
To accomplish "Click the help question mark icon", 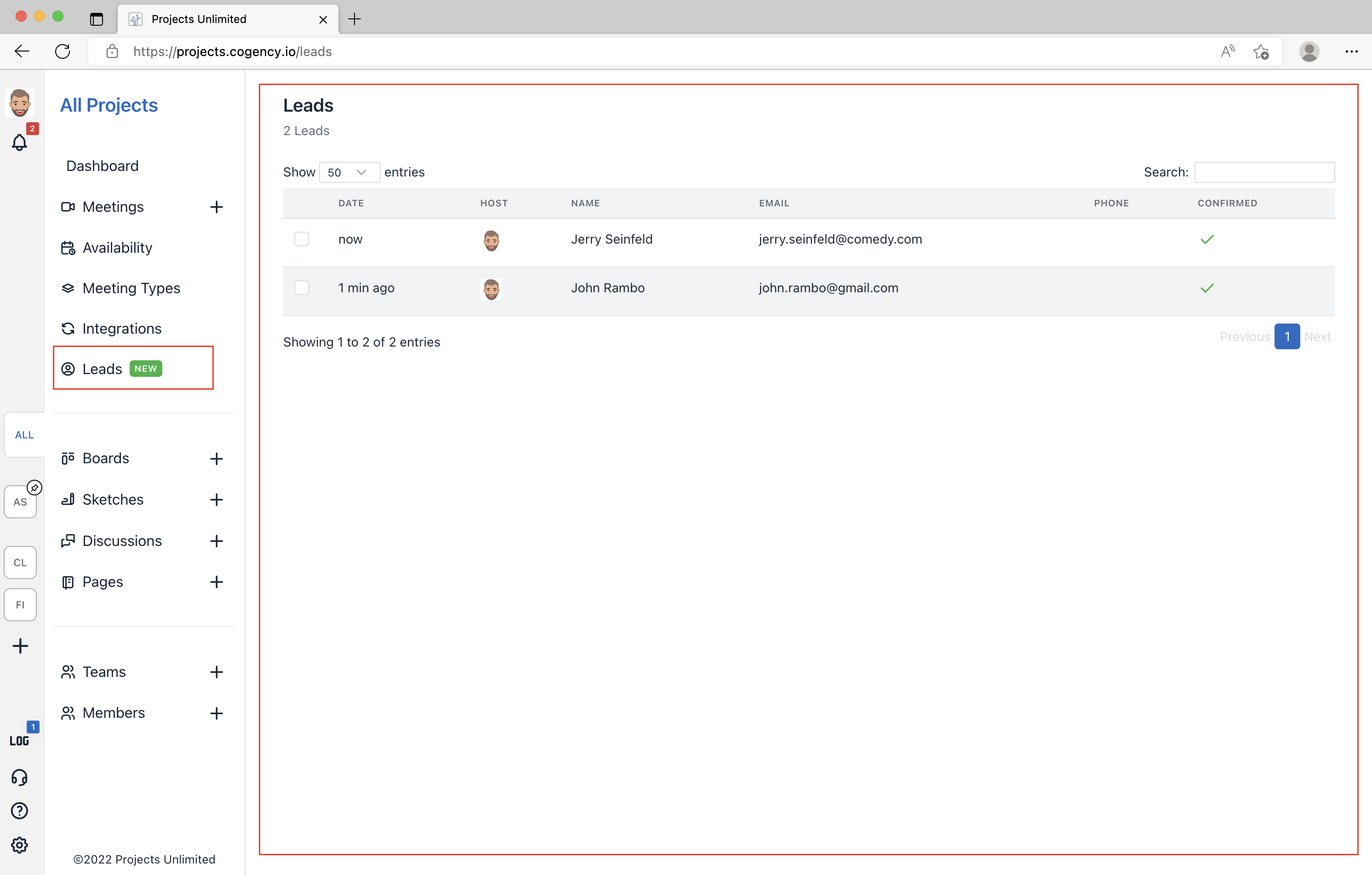I will (19, 811).
